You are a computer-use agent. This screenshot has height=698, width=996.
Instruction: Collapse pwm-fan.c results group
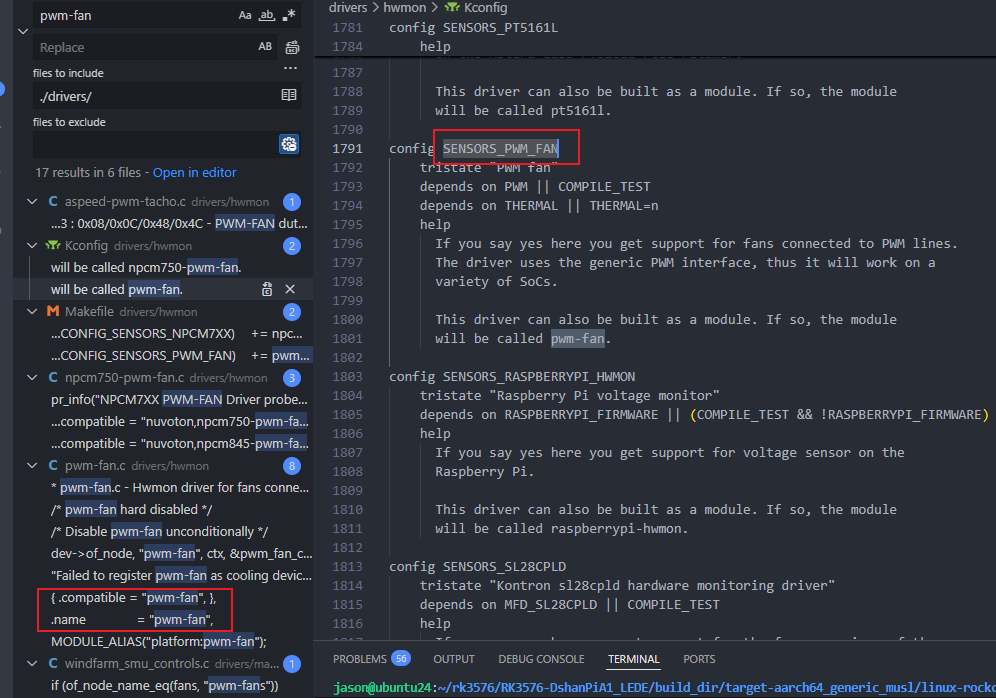tap(33, 466)
